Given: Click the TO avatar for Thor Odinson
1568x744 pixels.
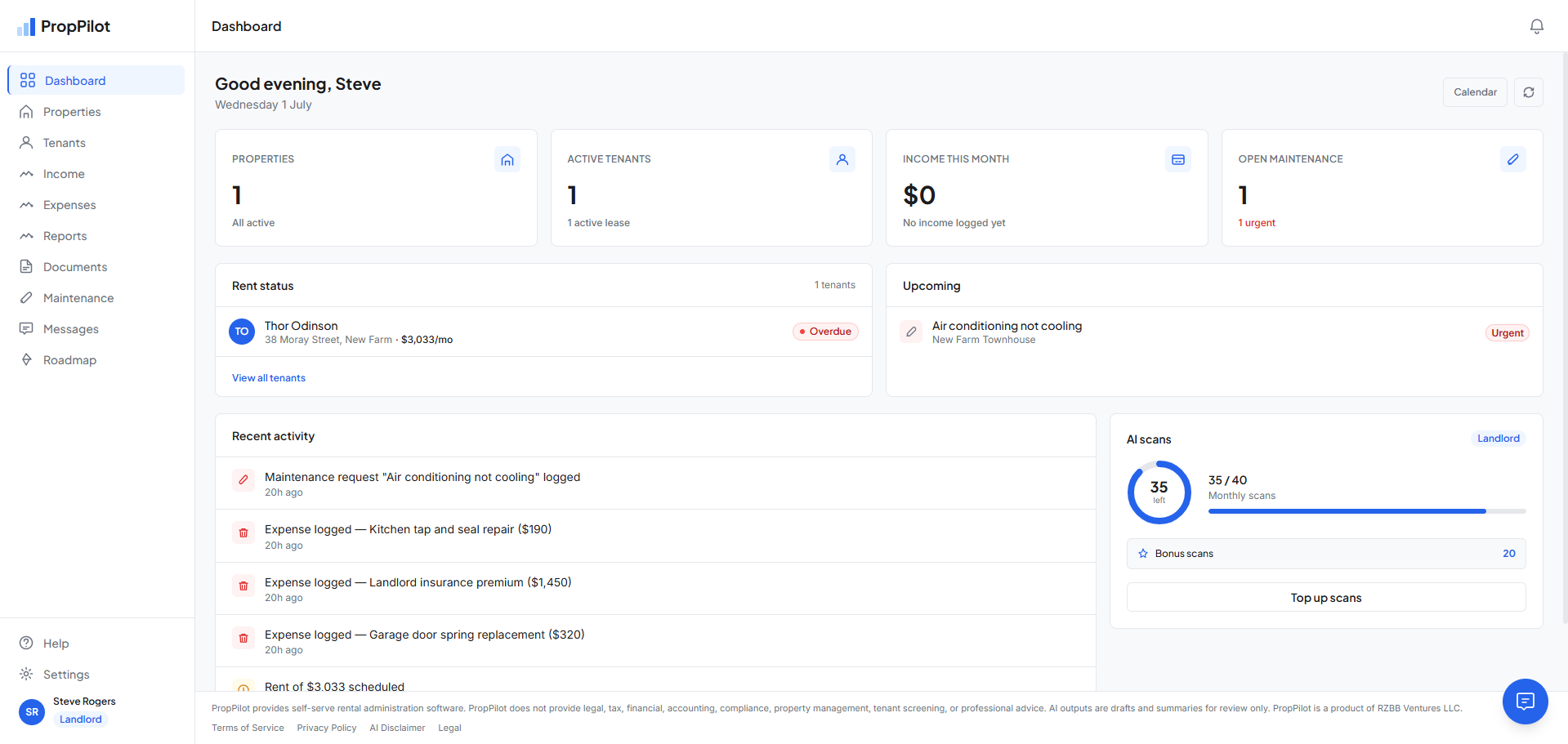Looking at the screenshot, I should pyautogui.click(x=242, y=332).
